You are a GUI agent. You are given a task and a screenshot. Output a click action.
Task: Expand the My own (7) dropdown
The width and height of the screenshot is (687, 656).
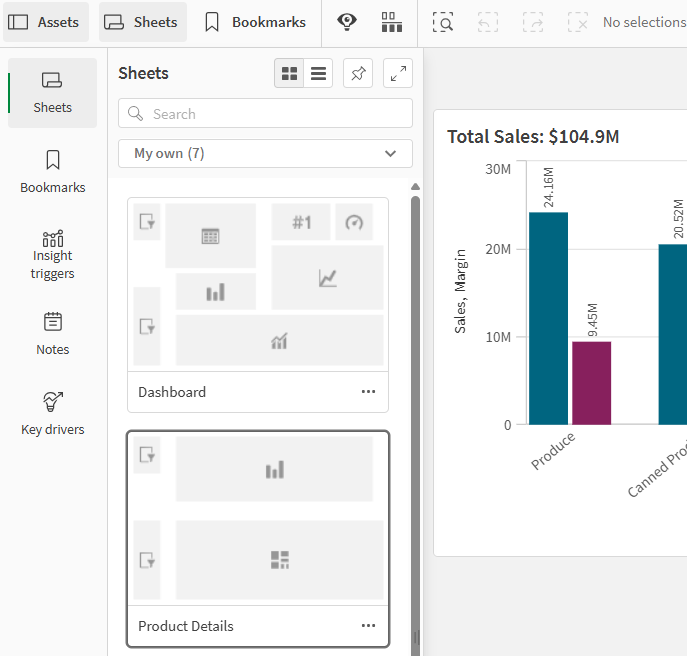(x=265, y=153)
